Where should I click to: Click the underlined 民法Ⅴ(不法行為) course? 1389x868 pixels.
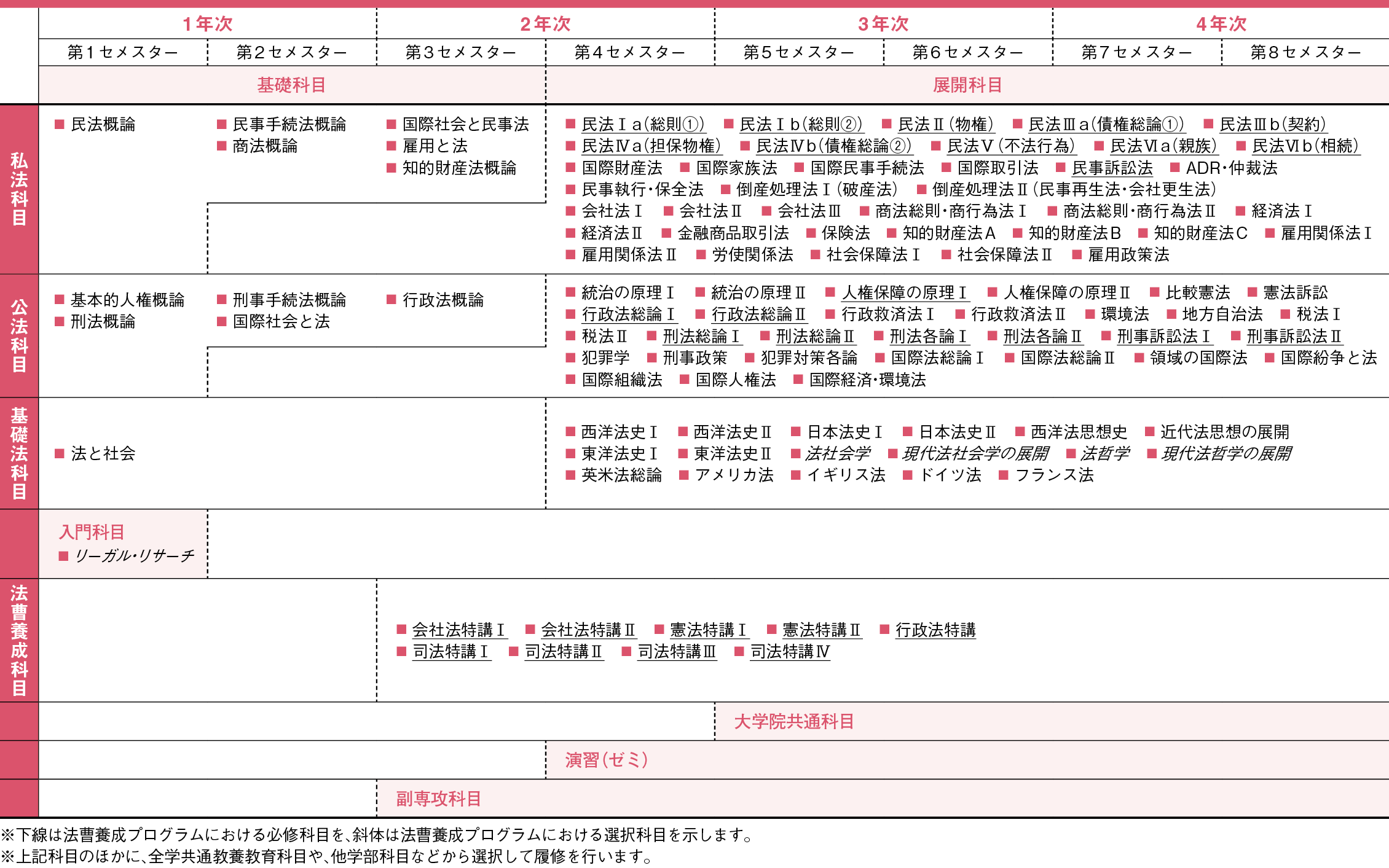tap(1012, 146)
